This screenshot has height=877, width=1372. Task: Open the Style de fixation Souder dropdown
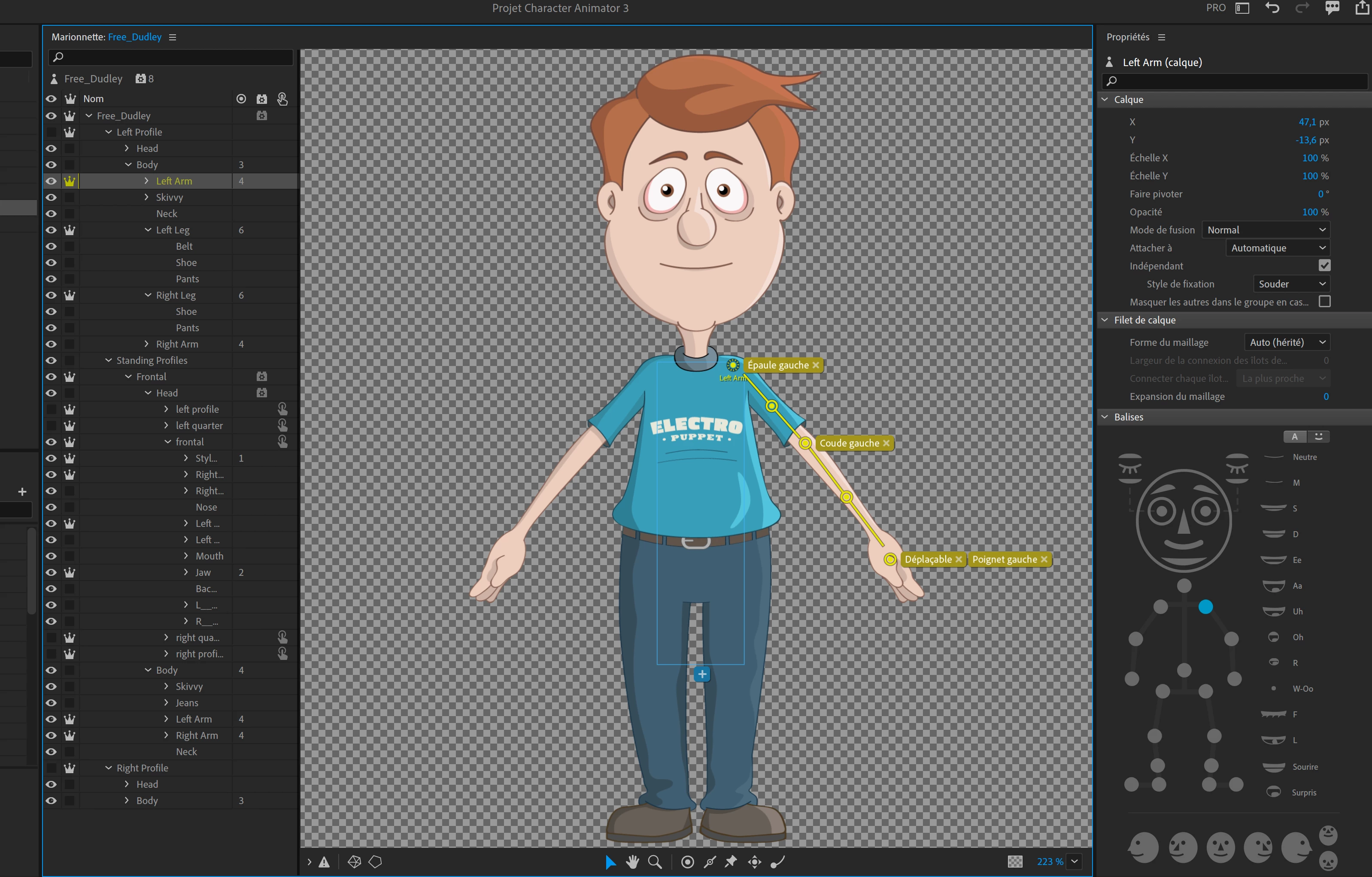tap(1291, 284)
